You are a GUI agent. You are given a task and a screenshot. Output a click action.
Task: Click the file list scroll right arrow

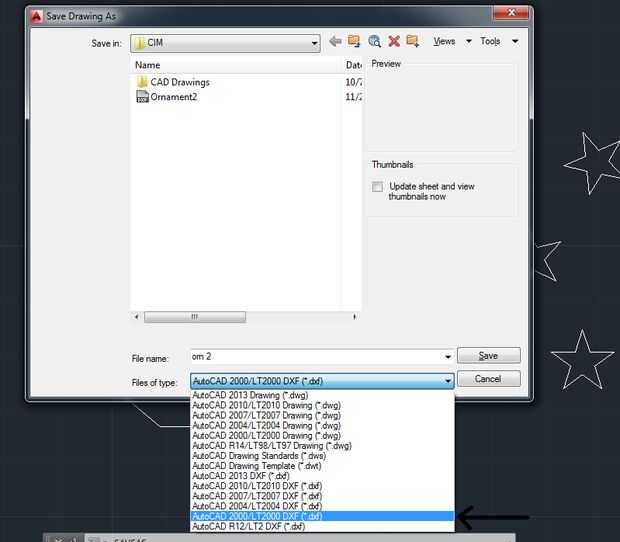[x=354, y=317]
